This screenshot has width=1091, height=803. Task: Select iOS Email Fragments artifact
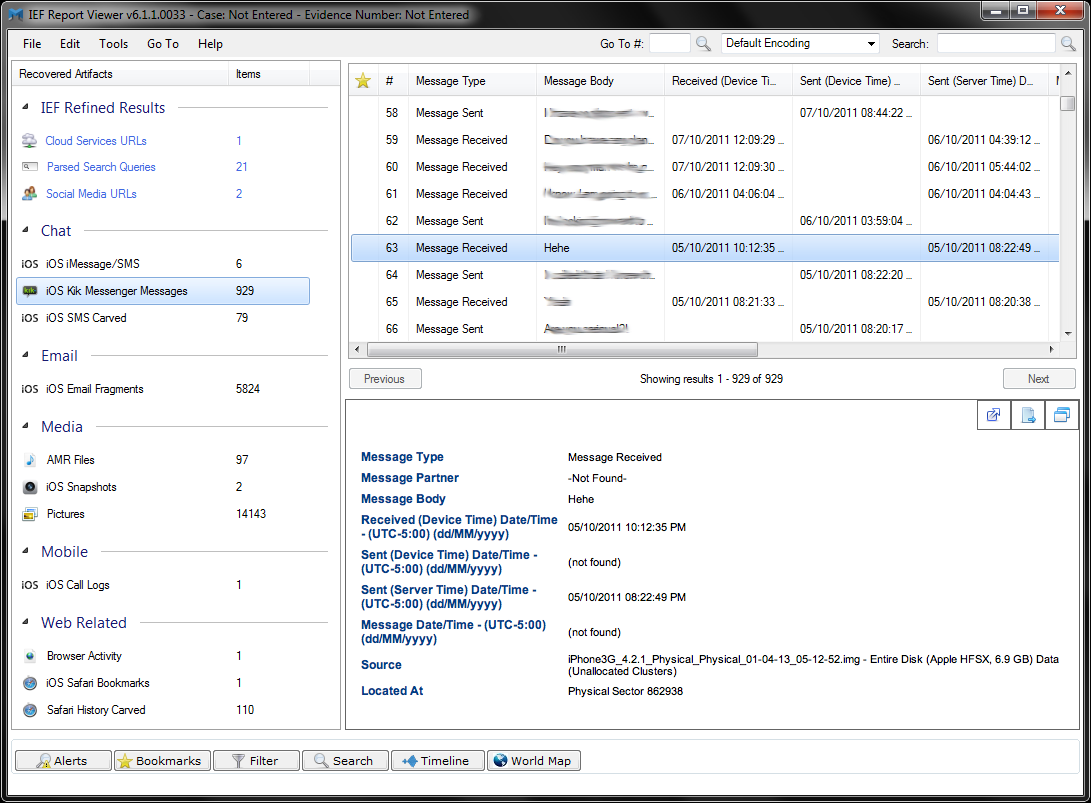pos(95,389)
